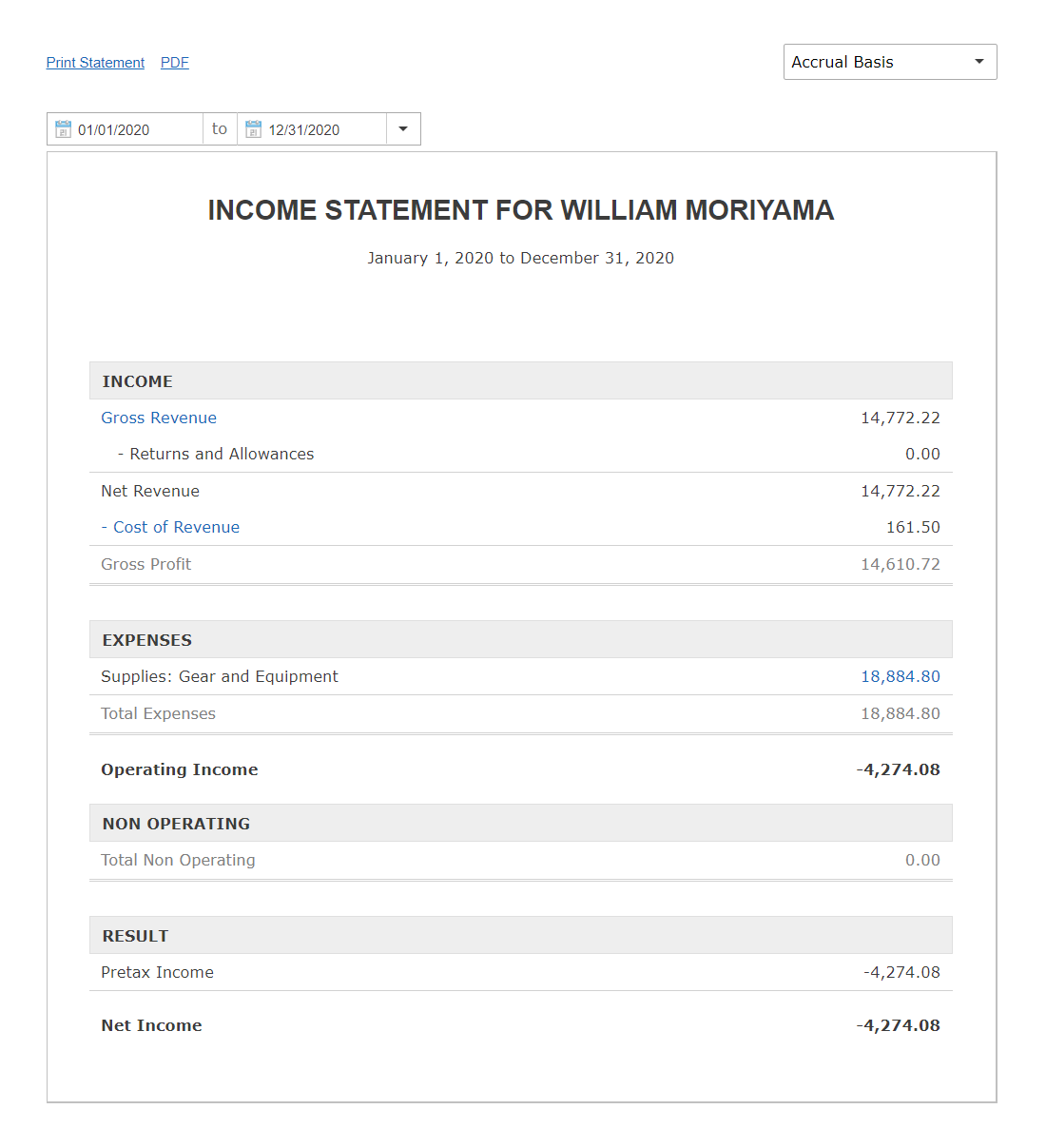Click the Income Statement for William Moriyama title

coord(521,210)
